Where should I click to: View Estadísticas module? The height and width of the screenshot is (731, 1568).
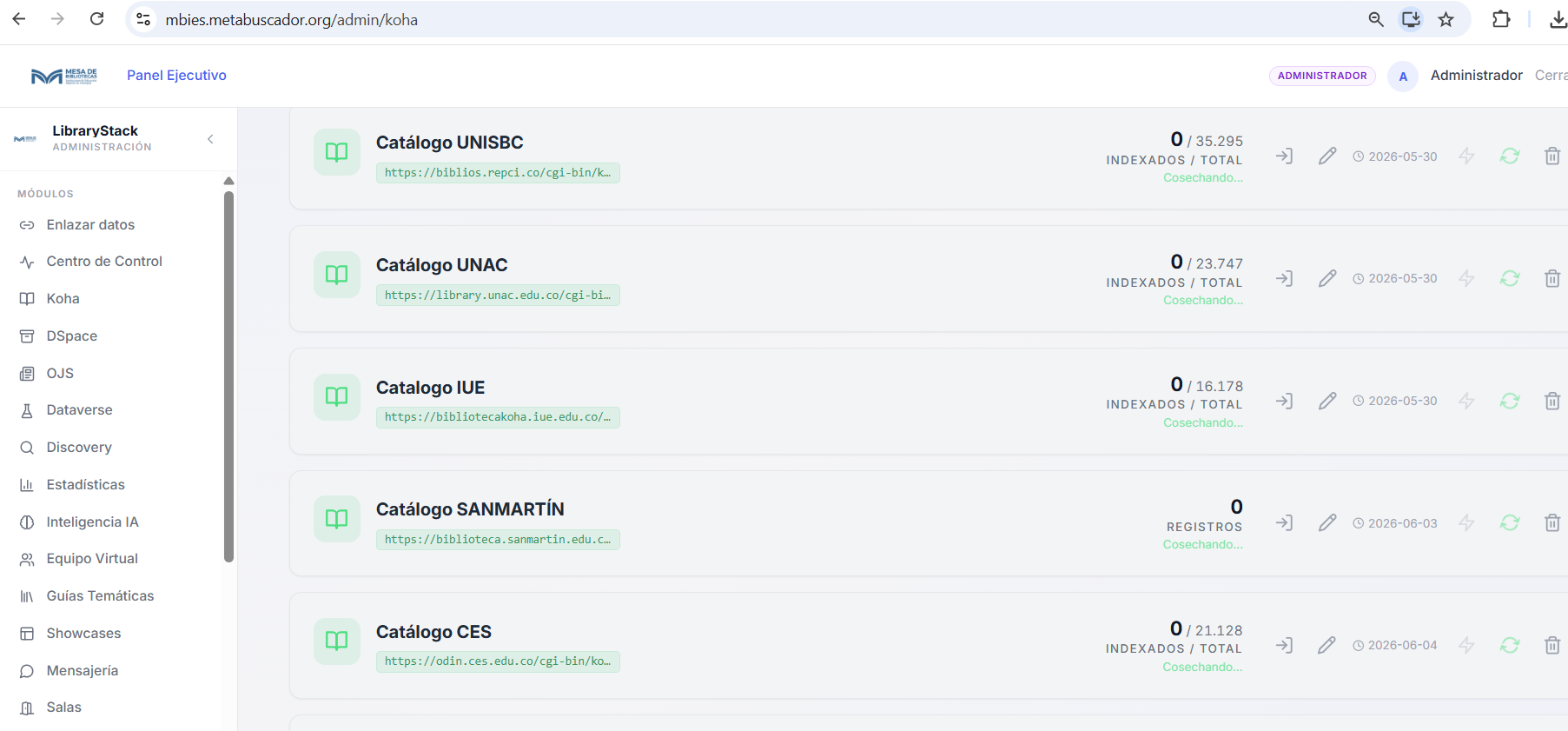[x=85, y=485]
